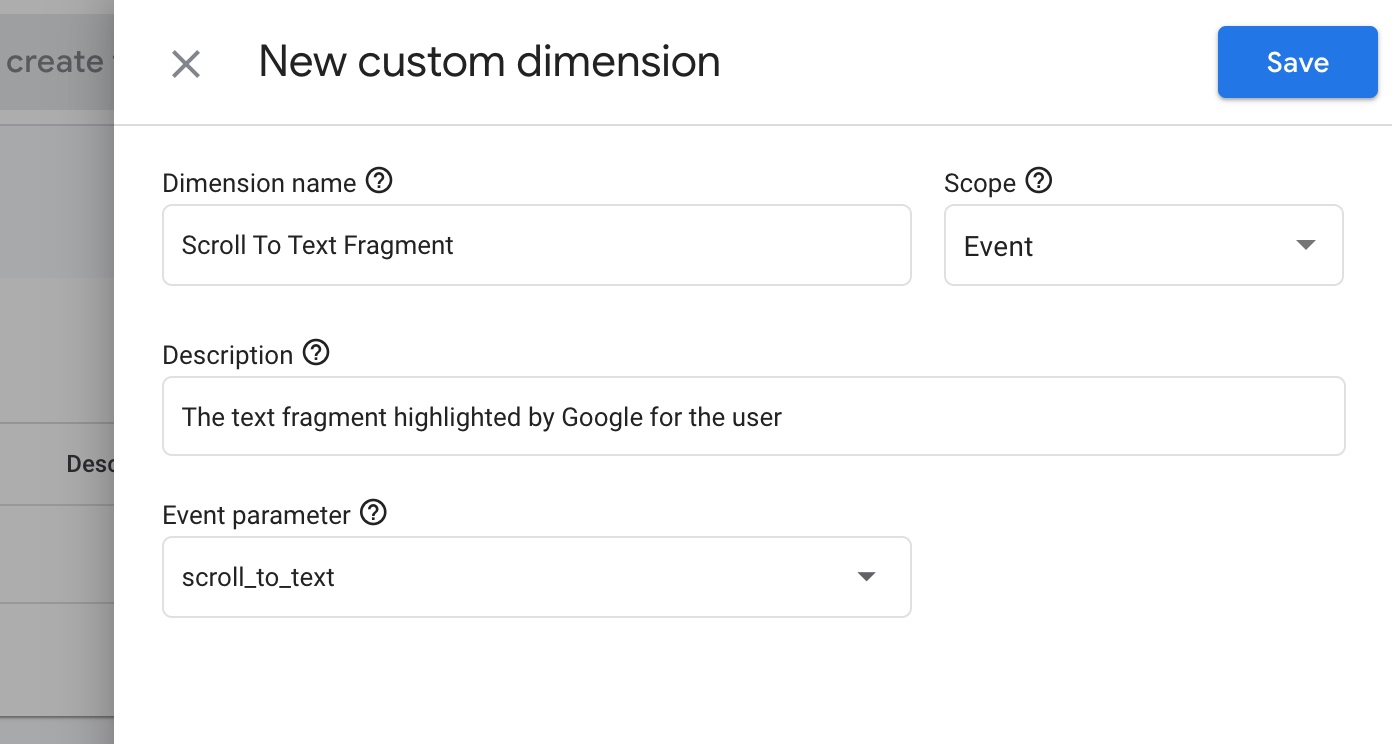Open the Scope help tooltip icon
The width and height of the screenshot is (1392, 744).
point(1039,181)
